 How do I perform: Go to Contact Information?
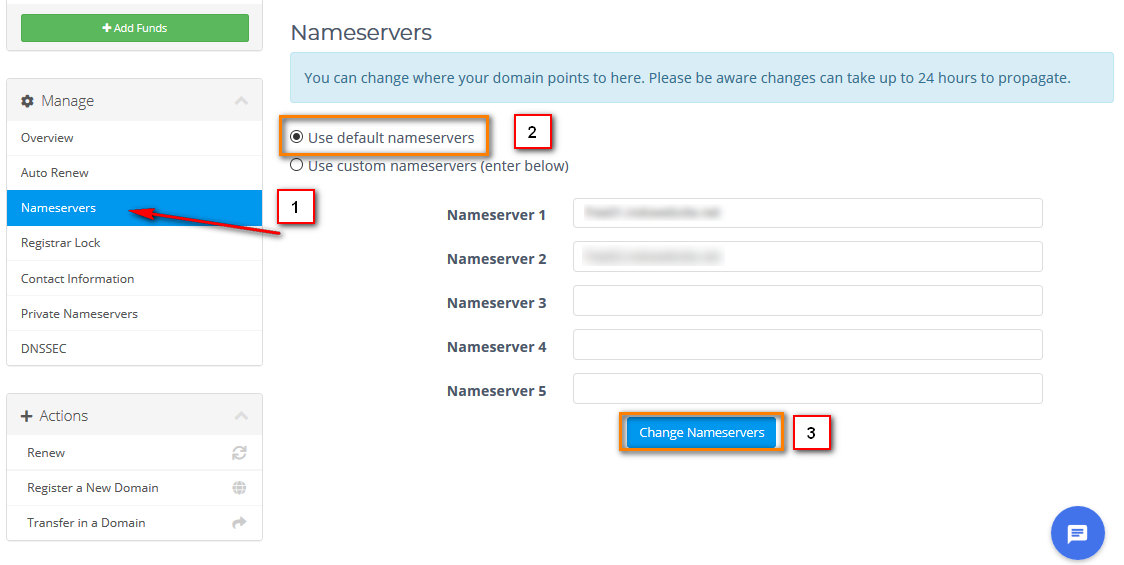click(x=135, y=278)
